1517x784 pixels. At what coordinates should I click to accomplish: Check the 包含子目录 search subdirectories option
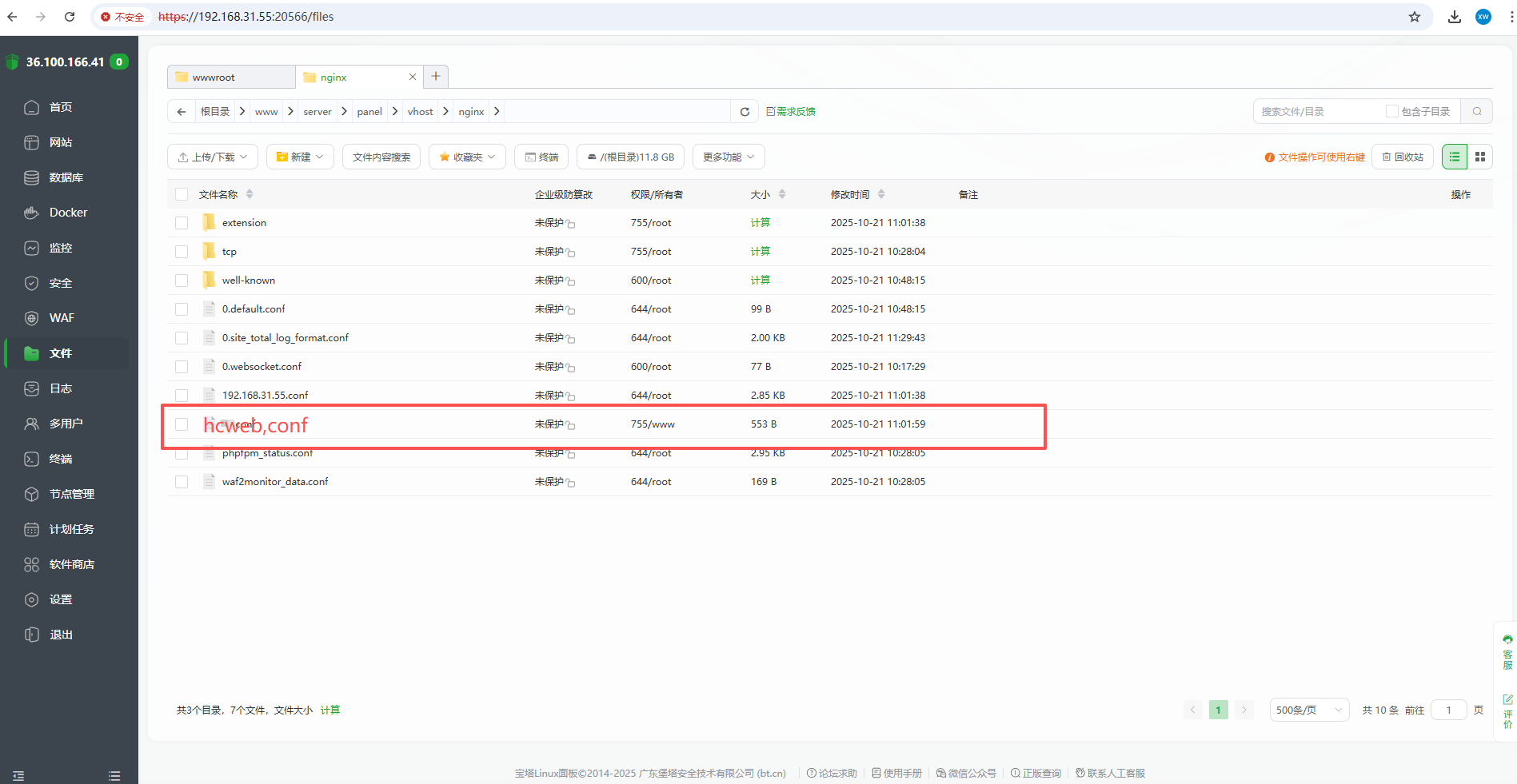pos(1392,111)
